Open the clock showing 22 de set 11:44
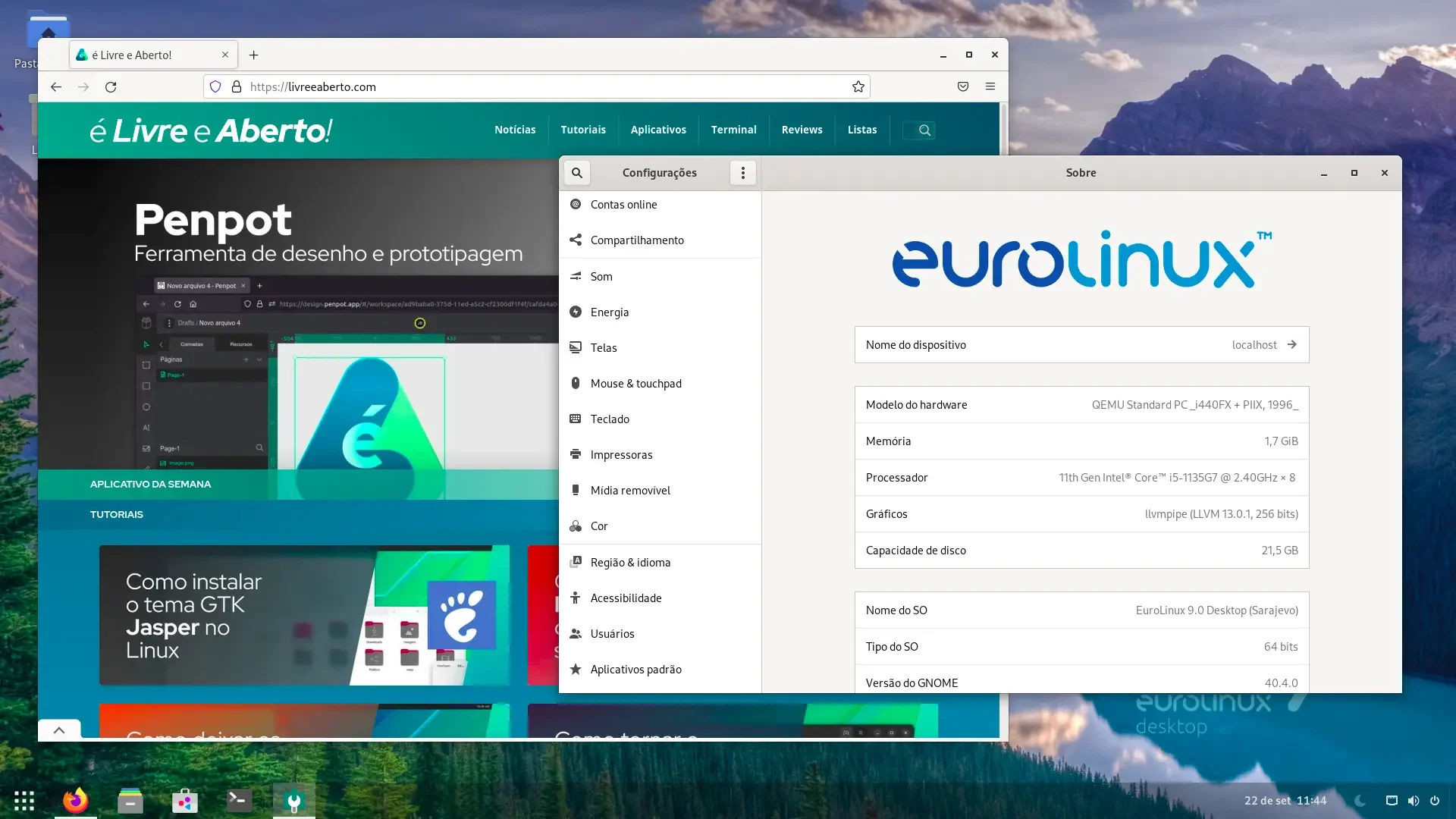Image resolution: width=1456 pixels, height=819 pixels. (x=1285, y=801)
